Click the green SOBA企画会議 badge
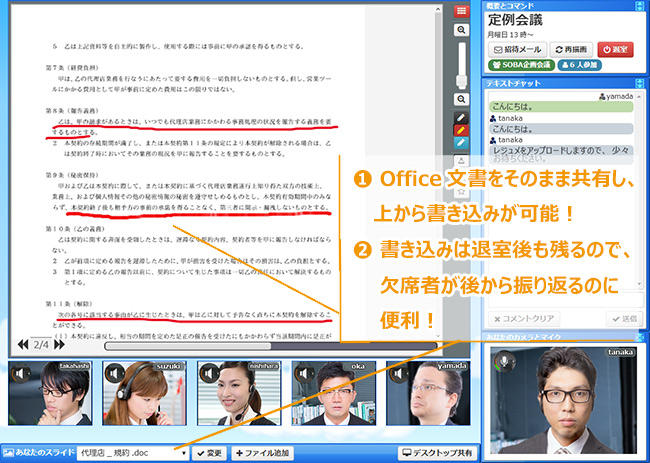 521,65
